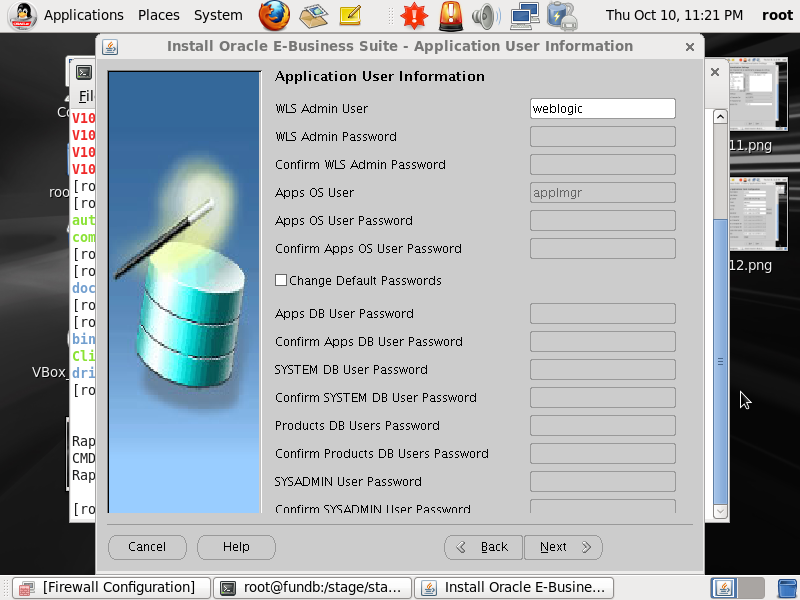The height and width of the screenshot is (600, 800).
Task: Open the volume speaker control
Action: click(486, 16)
